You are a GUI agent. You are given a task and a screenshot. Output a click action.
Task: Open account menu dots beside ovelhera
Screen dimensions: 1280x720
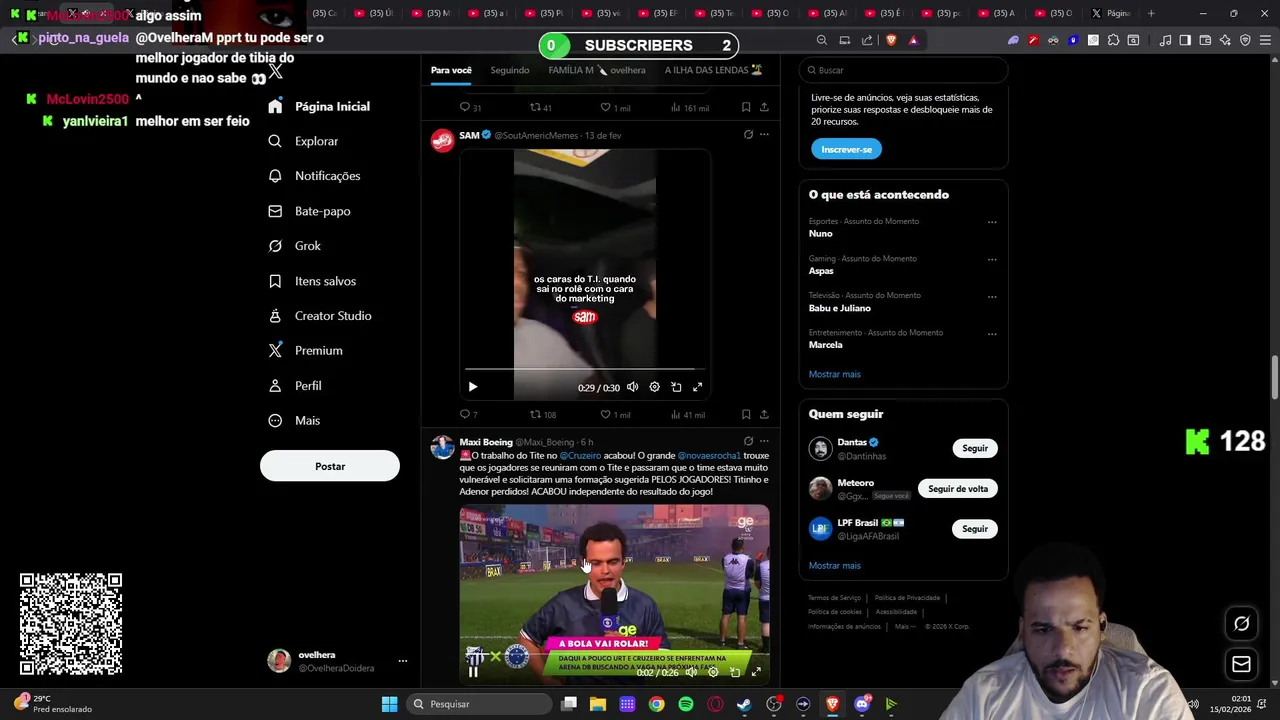402,661
